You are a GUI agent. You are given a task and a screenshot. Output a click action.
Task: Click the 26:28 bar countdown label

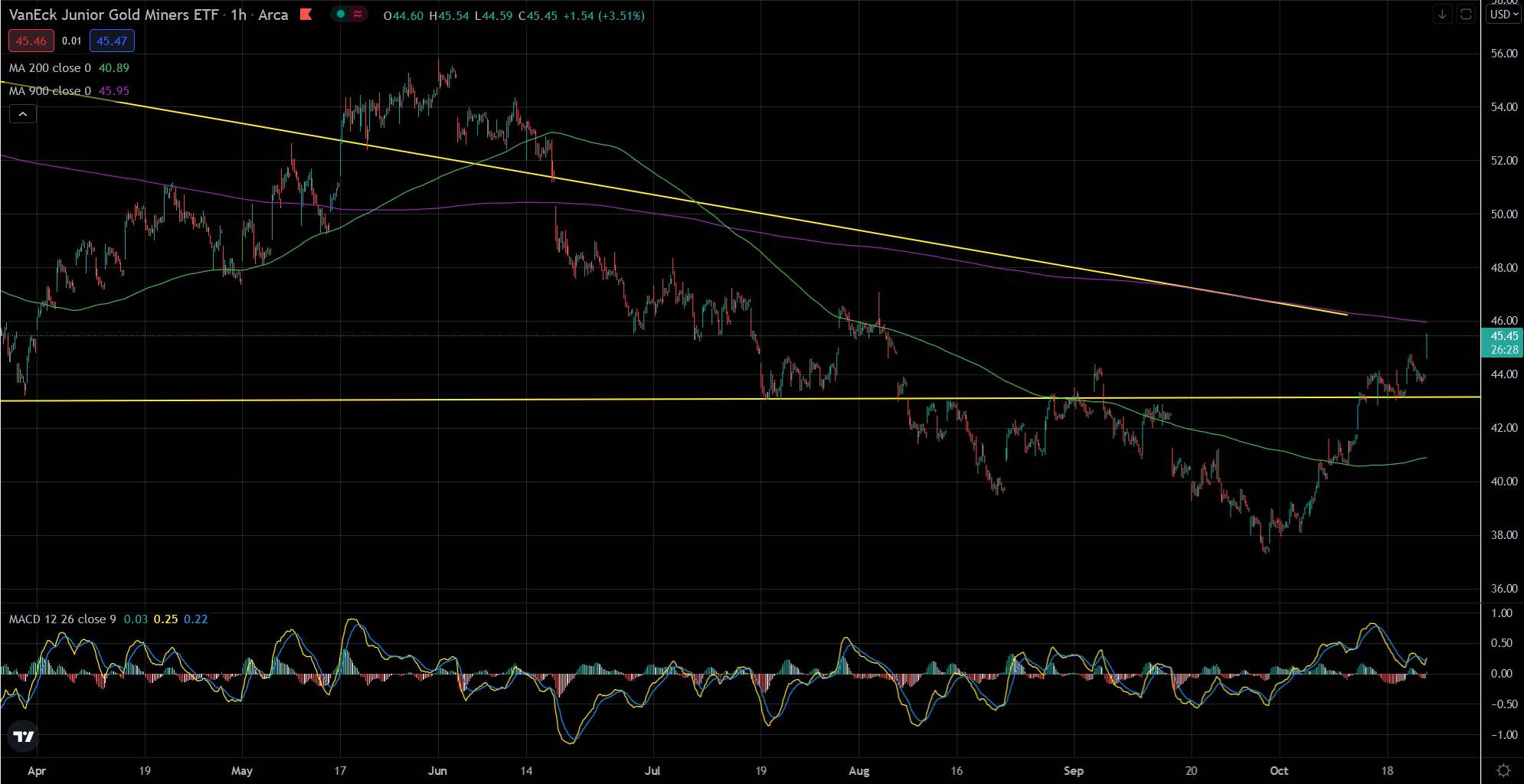click(x=1504, y=350)
